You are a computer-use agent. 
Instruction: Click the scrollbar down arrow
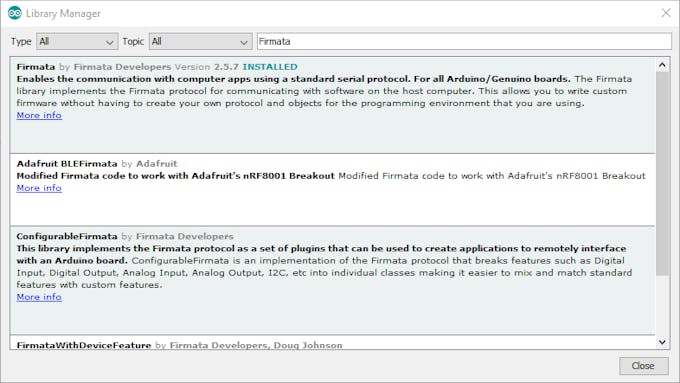tap(662, 342)
